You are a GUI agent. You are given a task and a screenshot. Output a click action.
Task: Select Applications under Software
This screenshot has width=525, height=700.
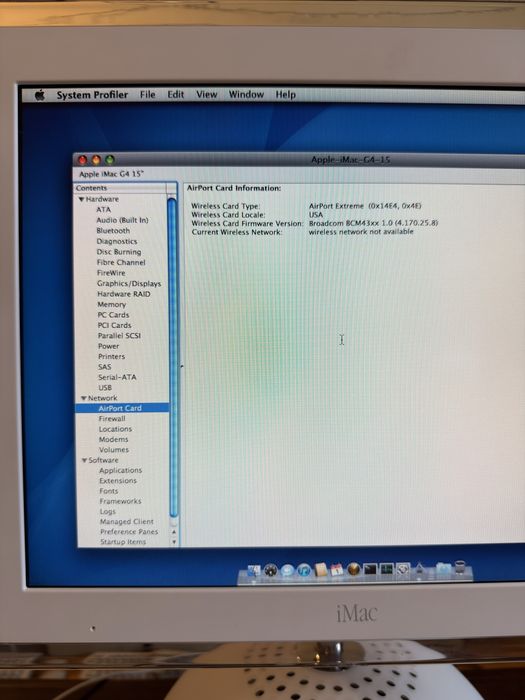point(121,470)
